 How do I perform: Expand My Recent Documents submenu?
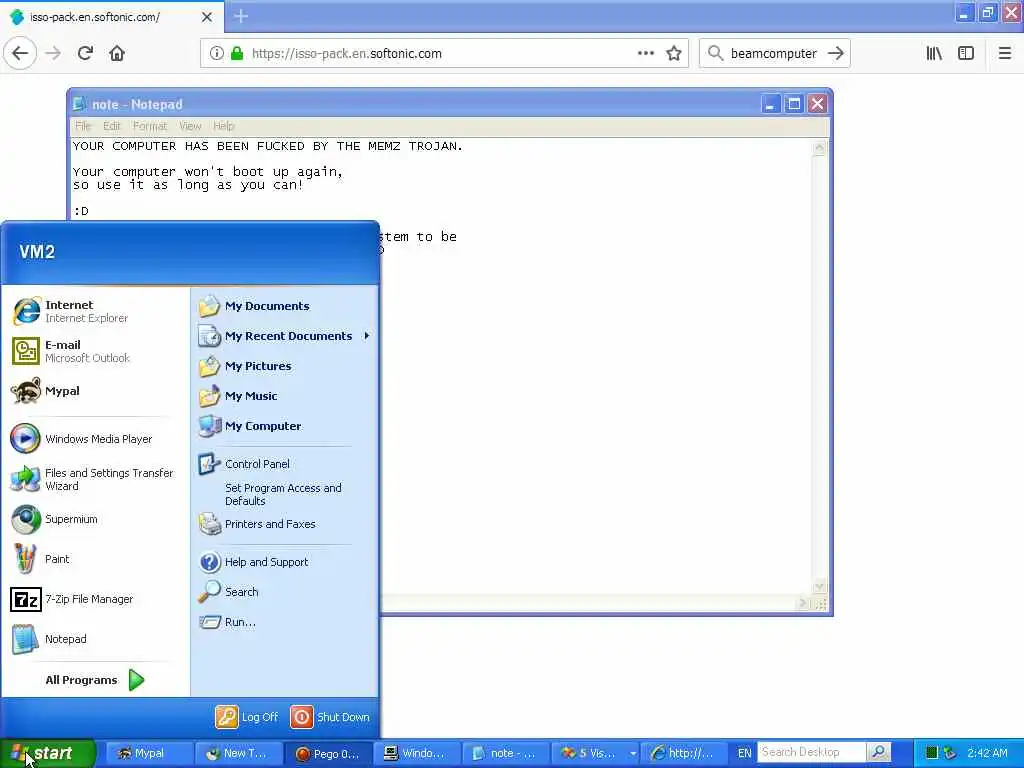(x=285, y=336)
